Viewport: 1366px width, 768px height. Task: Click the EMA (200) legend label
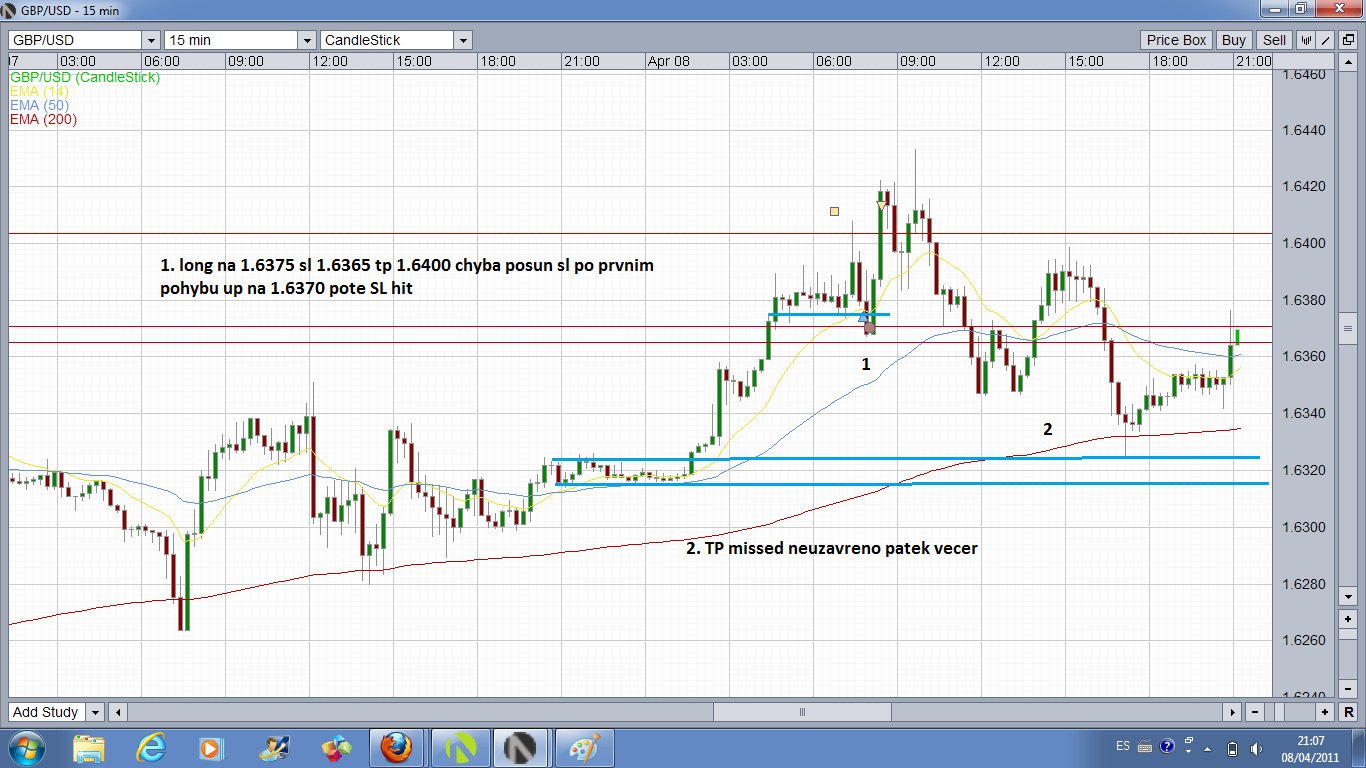pos(43,119)
